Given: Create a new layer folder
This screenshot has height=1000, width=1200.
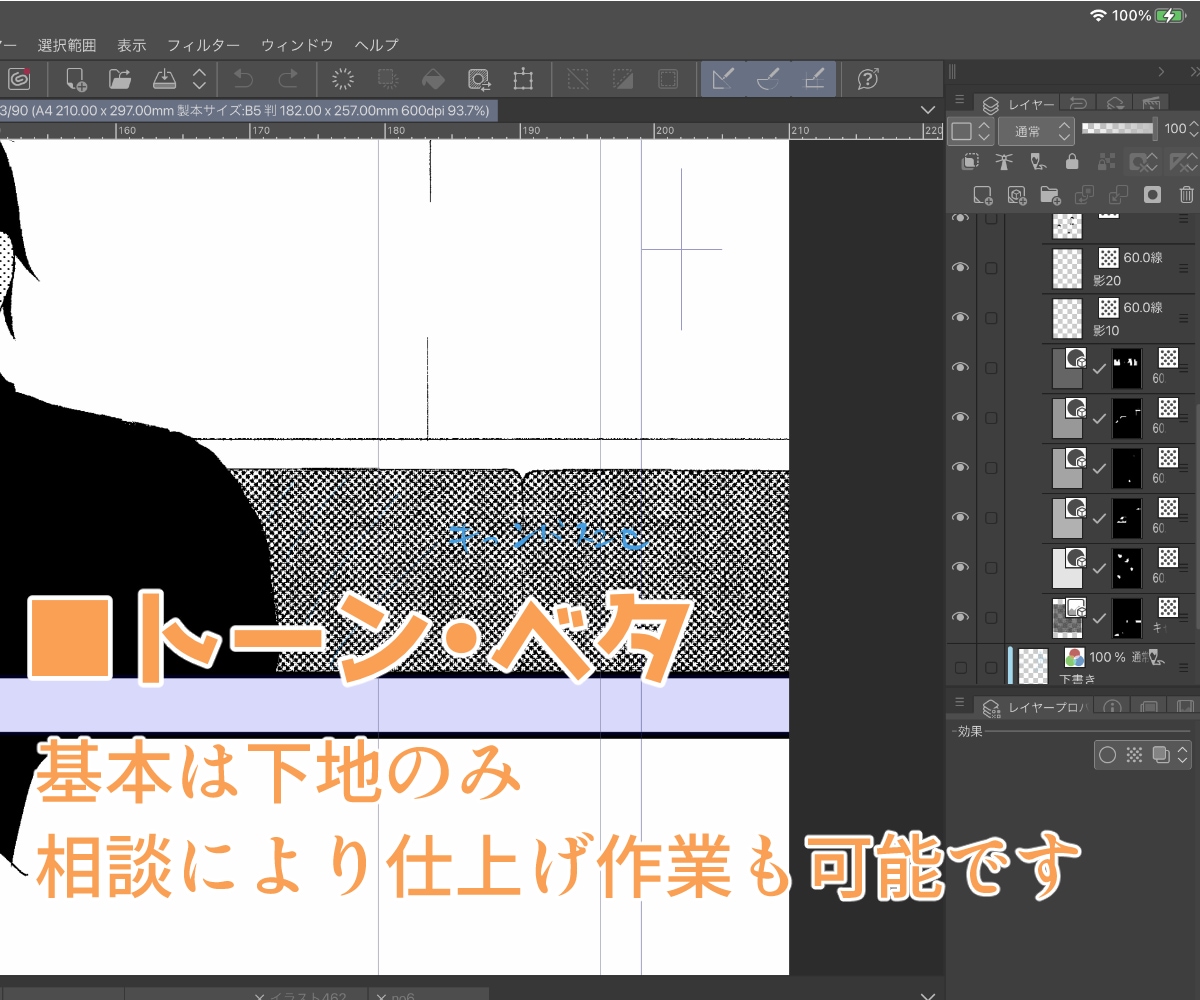Looking at the screenshot, I should (1050, 195).
